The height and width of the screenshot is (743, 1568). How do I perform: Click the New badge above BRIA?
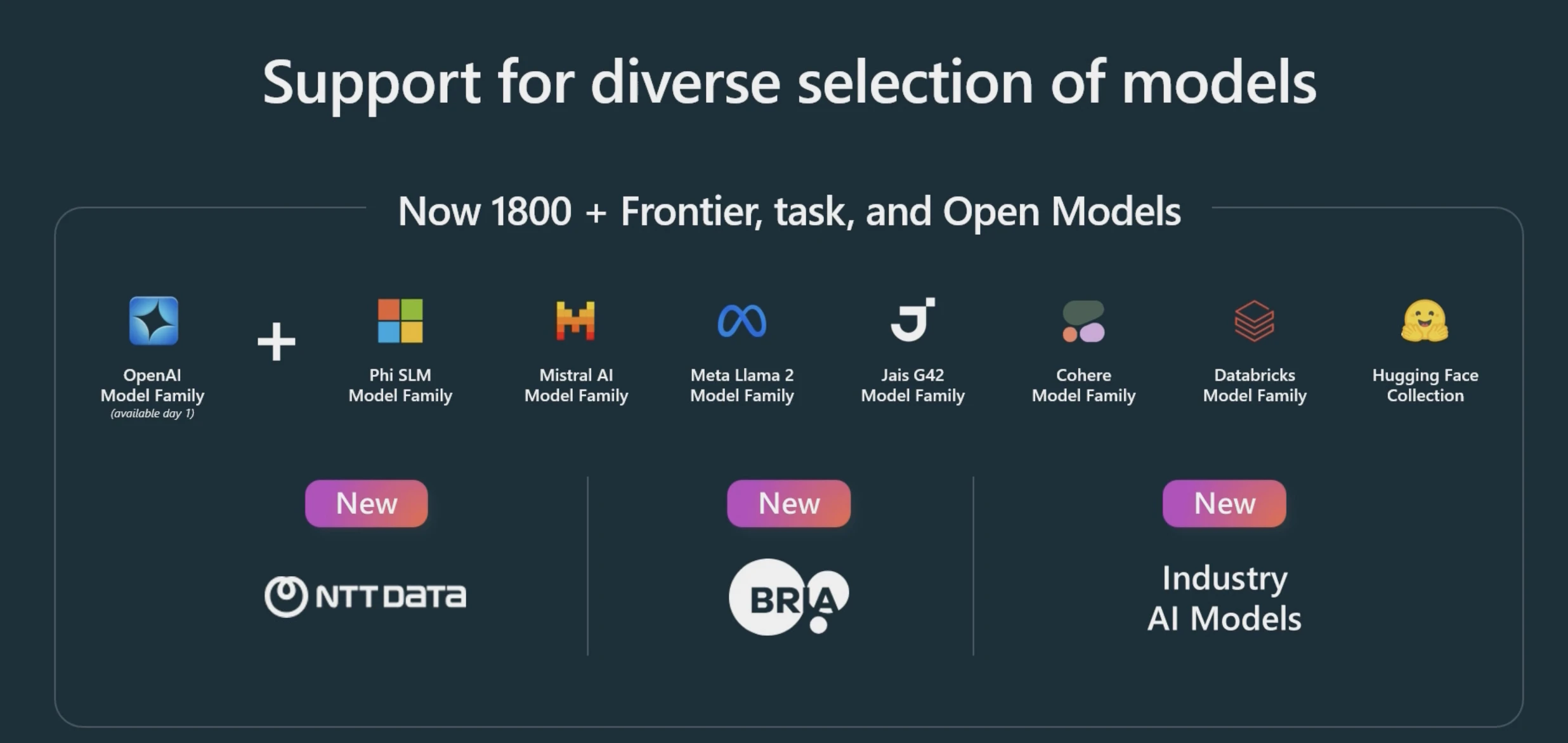point(789,504)
